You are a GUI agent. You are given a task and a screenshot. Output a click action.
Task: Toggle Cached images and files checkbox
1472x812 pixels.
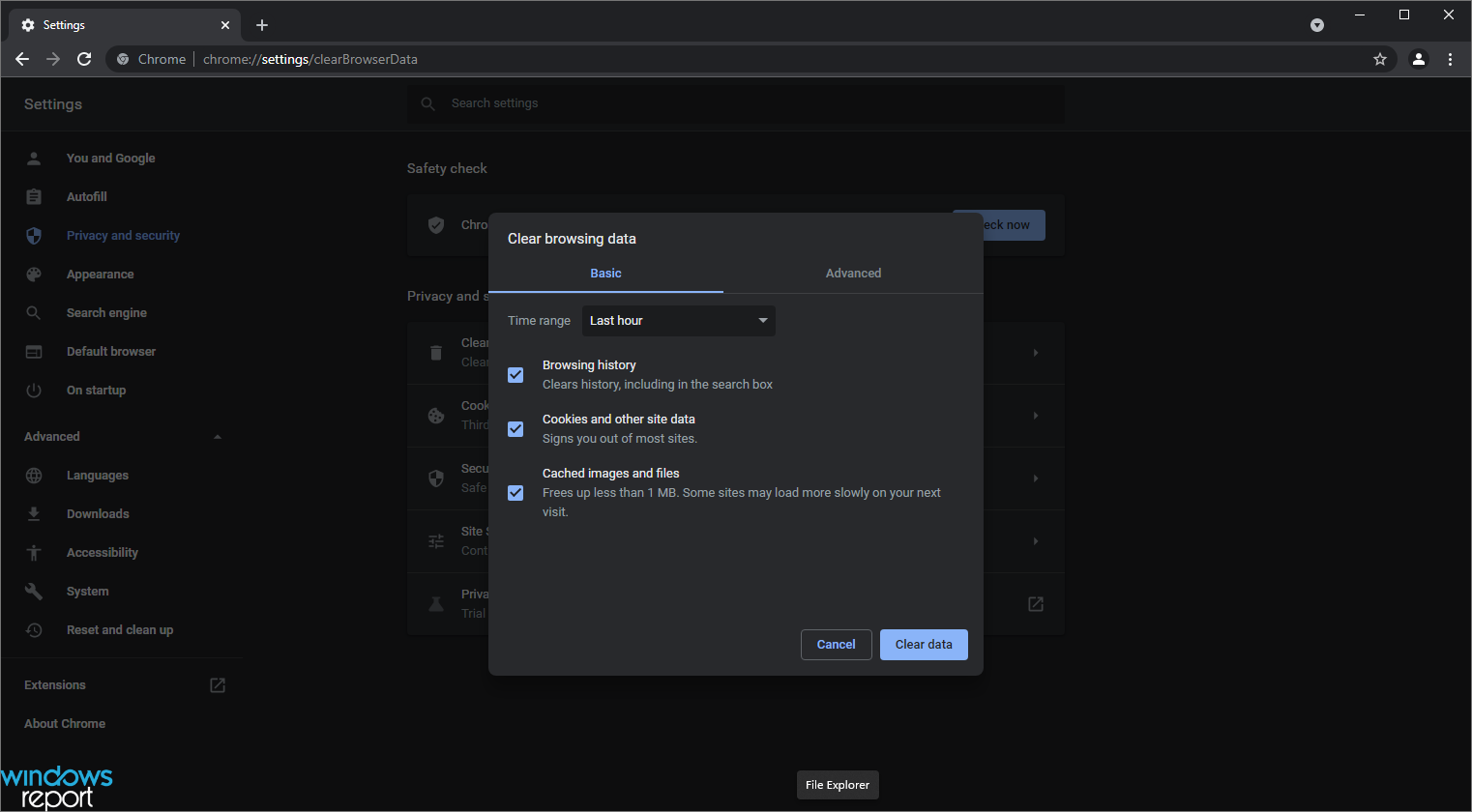[x=515, y=493]
